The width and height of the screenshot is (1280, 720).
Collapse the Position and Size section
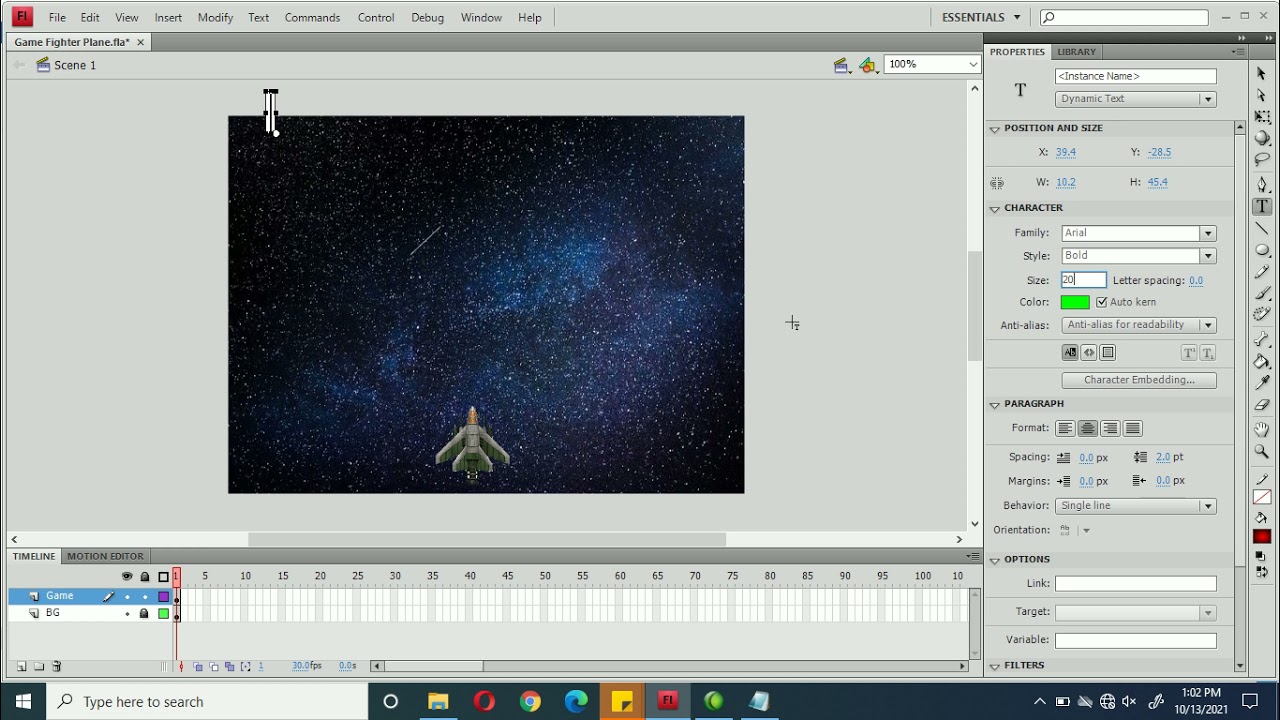click(994, 128)
